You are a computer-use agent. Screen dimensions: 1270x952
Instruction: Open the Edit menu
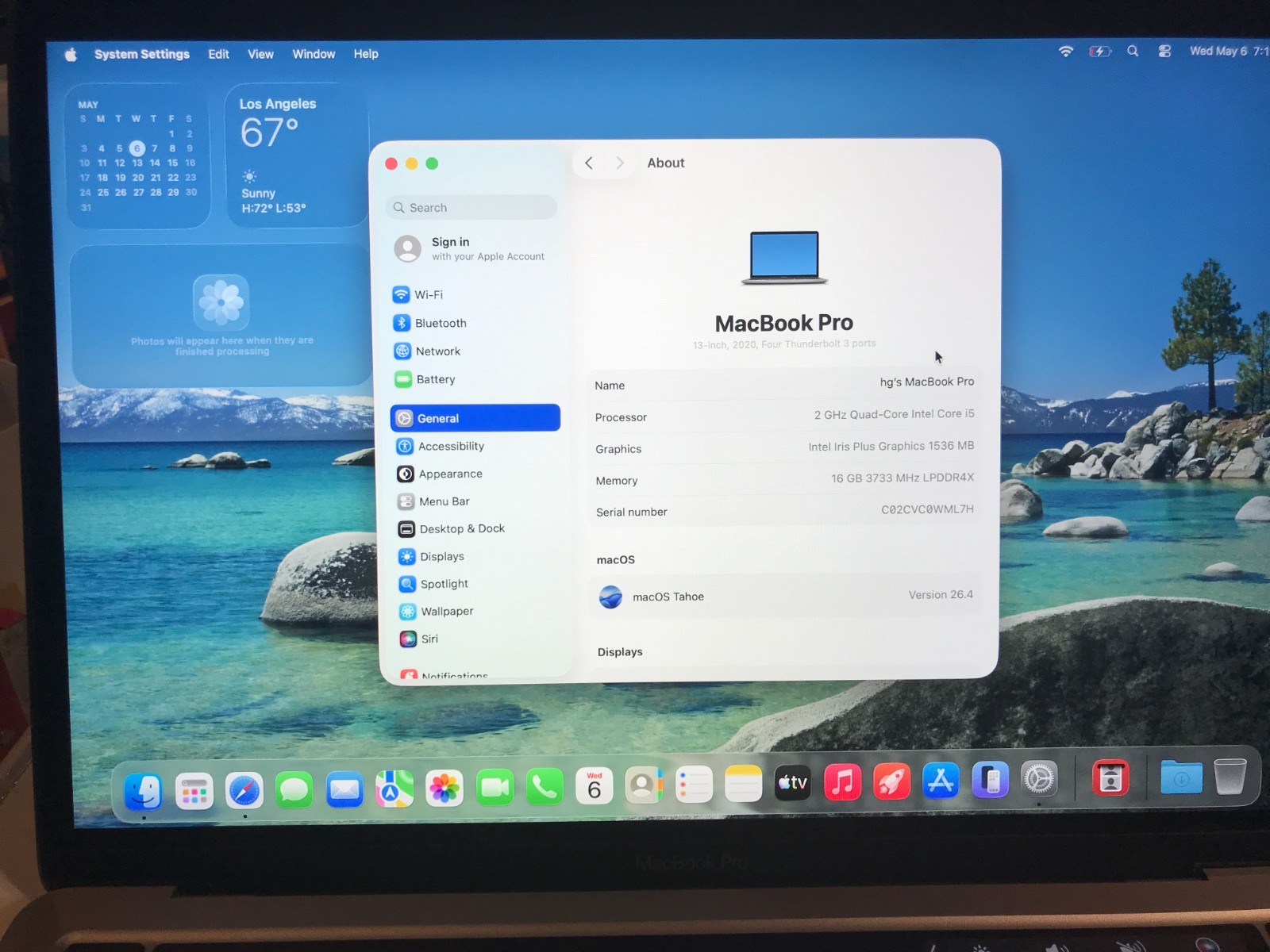click(218, 54)
